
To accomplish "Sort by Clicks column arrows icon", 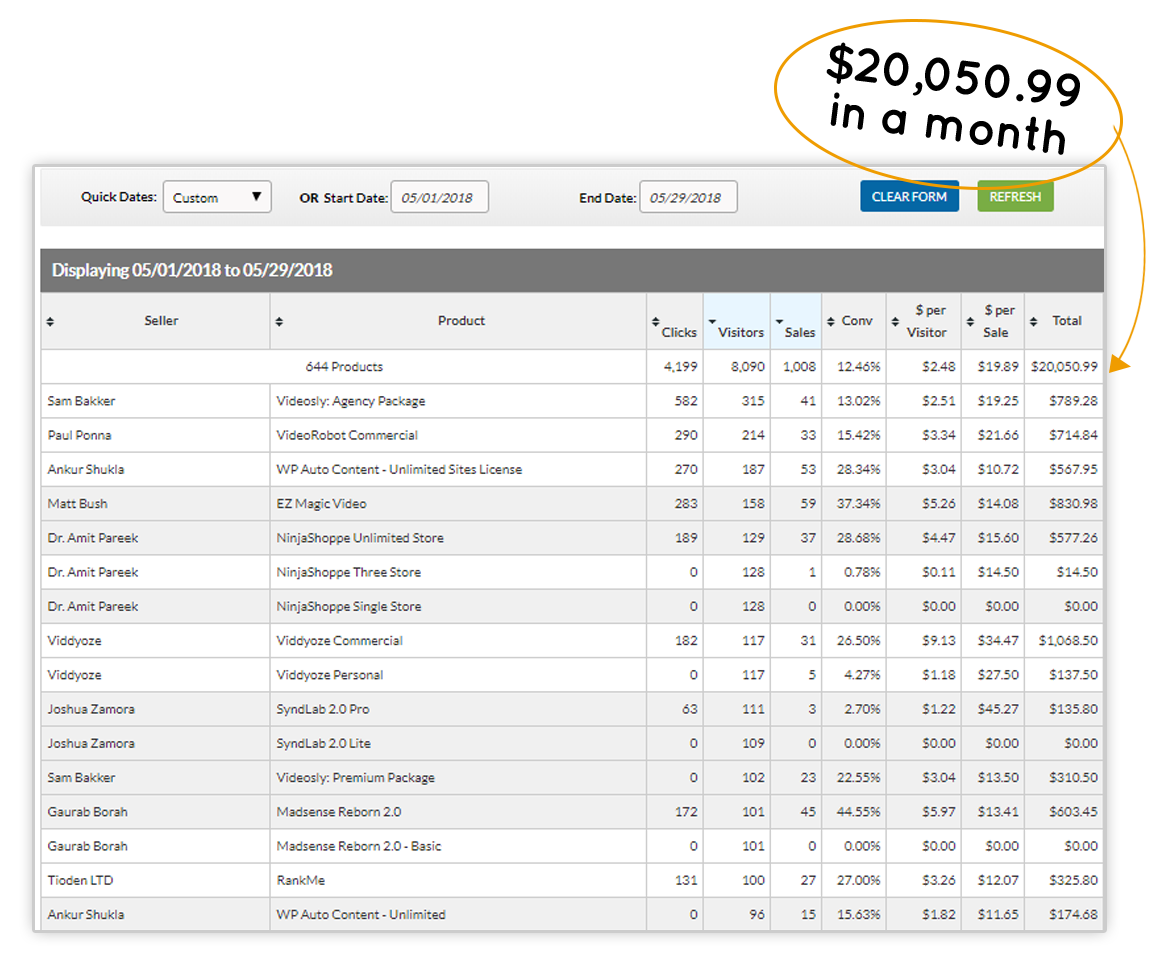I will tap(655, 321).
